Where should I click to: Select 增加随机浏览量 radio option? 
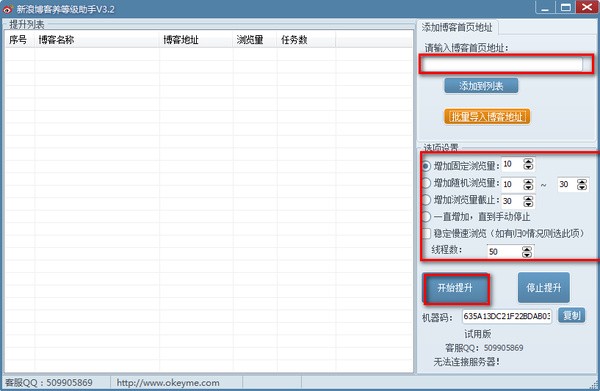[426, 183]
